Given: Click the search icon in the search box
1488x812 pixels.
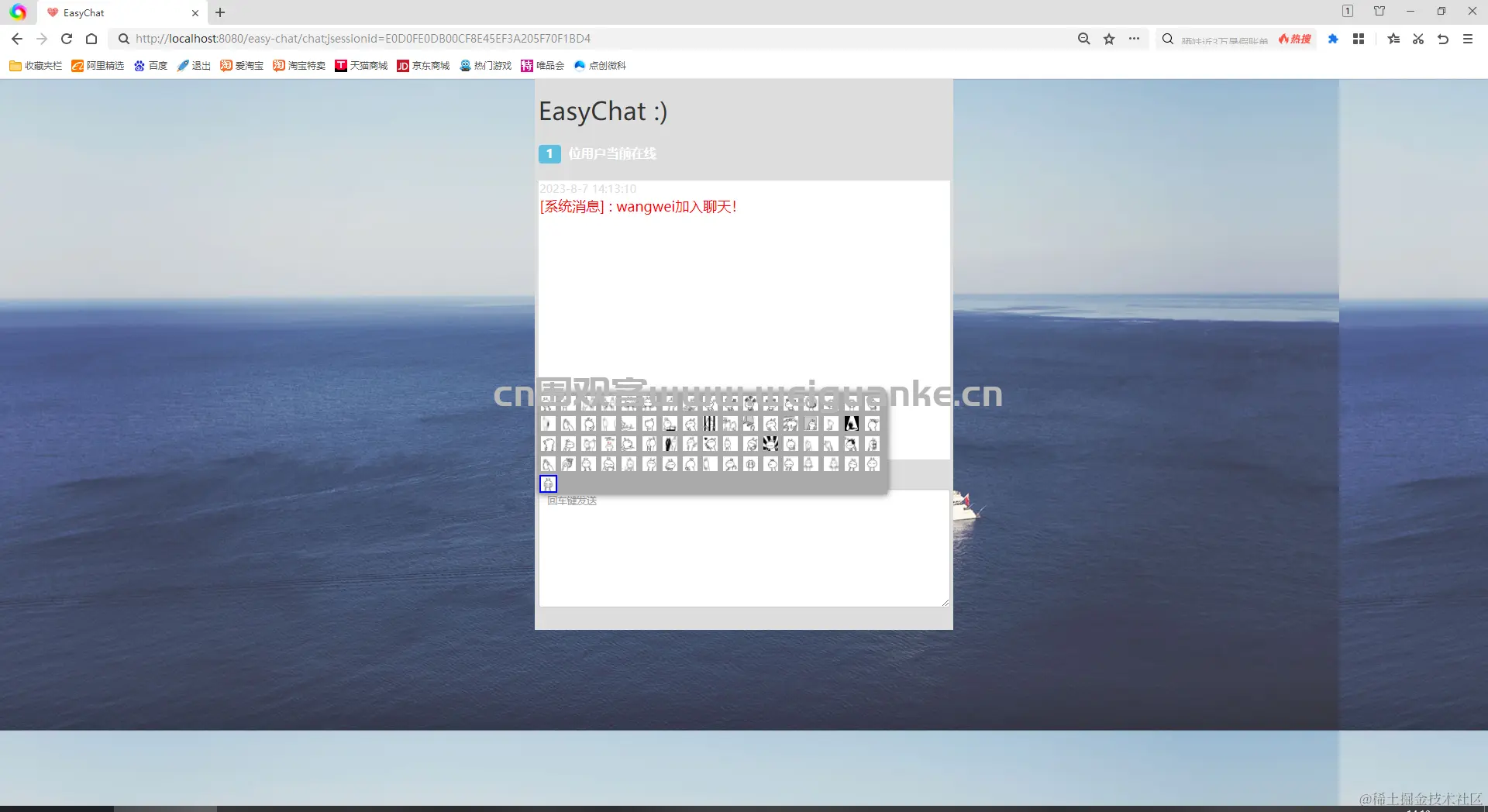Looking at the screenshot, I should 1168,39.
